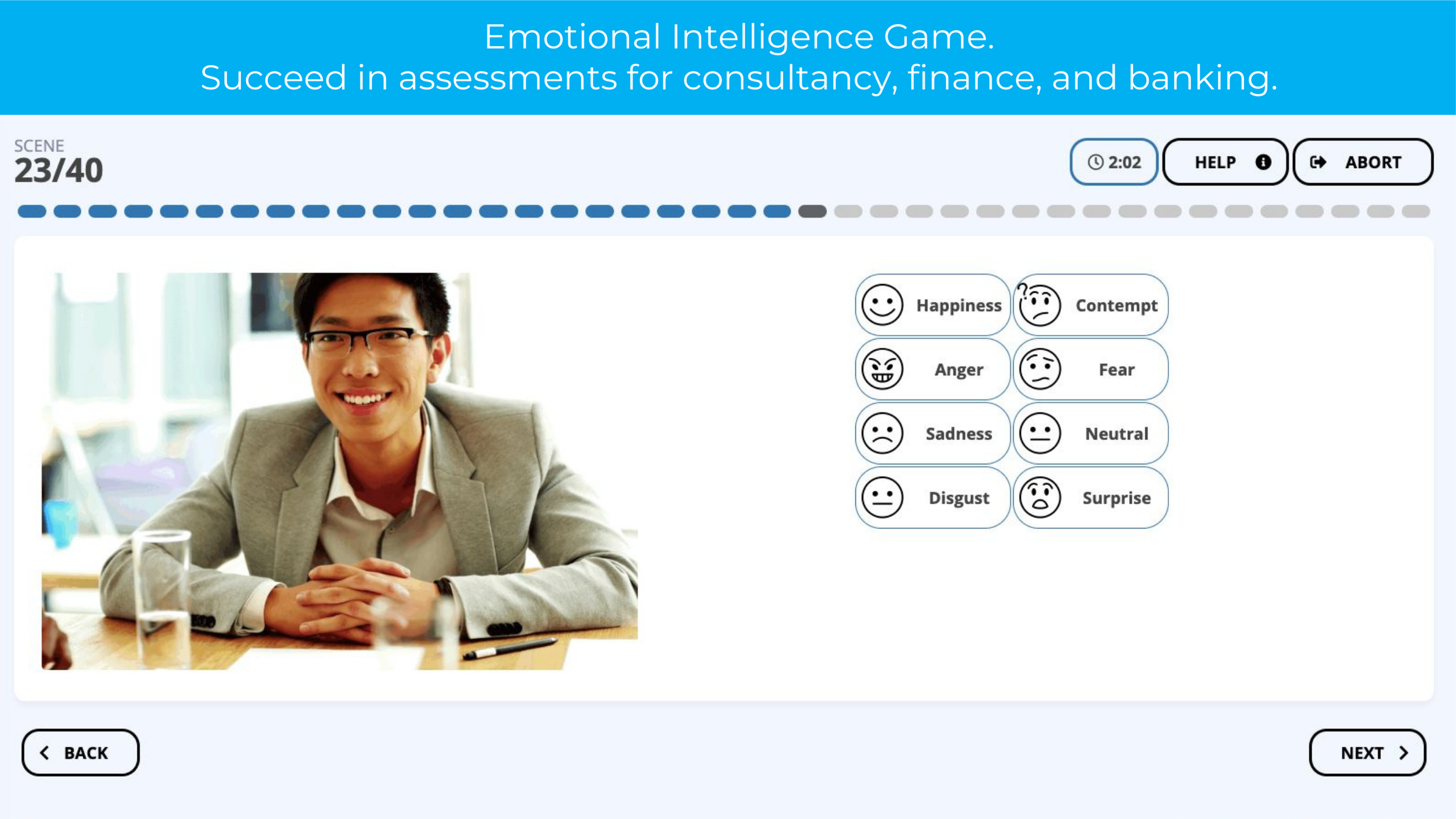Select the Surprise emotion icon
This screenshot has height=819, width=1456.
(1041, 497)
